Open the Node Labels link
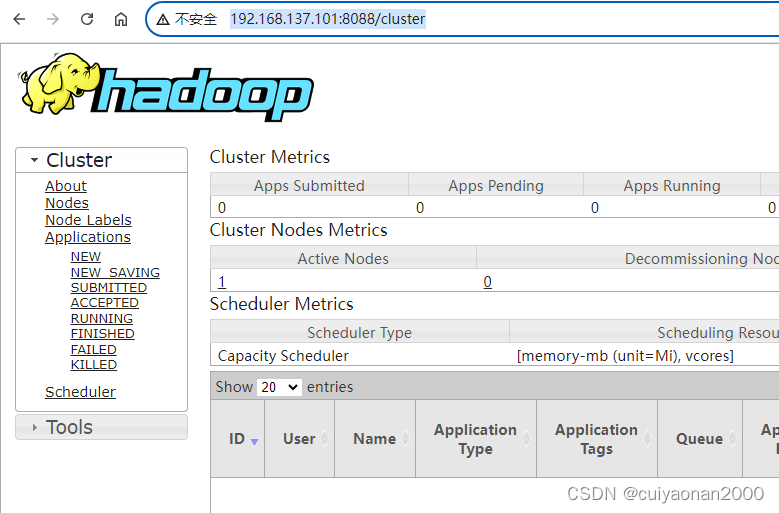This screenshot has height=513, width=779. tap(88, 220)
